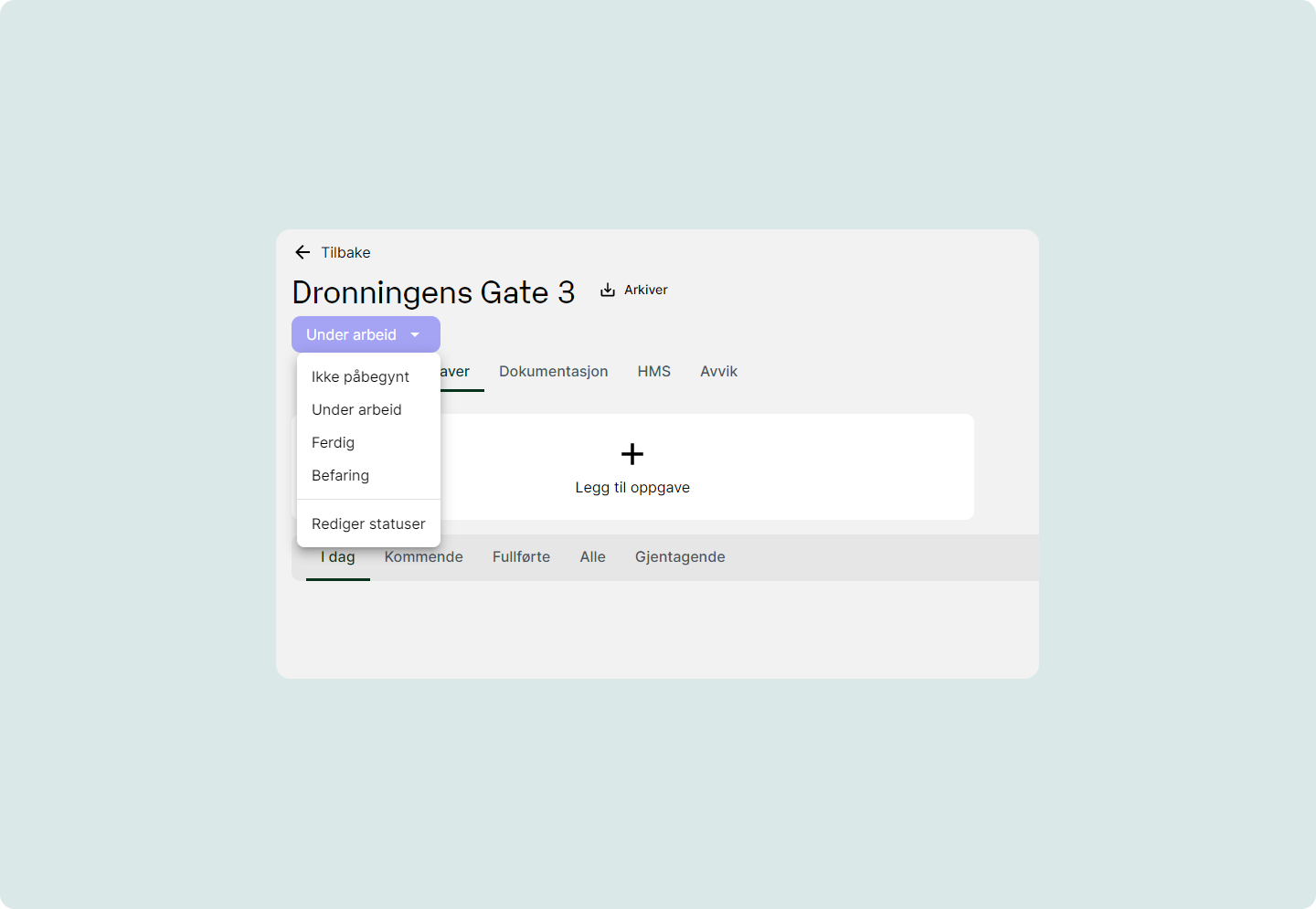The width and height of the screenshot is (1316, 909).
Task: Click the plus icon to add task
Action: point(632,454)
